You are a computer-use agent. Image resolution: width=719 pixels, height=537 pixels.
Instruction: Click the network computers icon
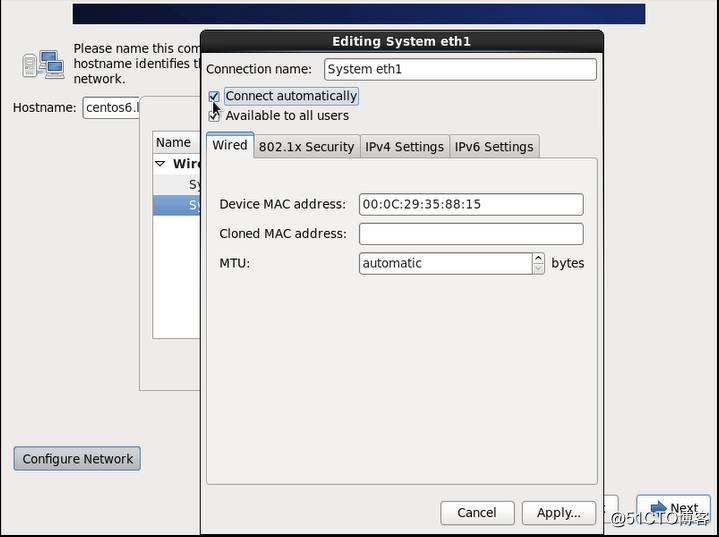[x=44, y=64]
